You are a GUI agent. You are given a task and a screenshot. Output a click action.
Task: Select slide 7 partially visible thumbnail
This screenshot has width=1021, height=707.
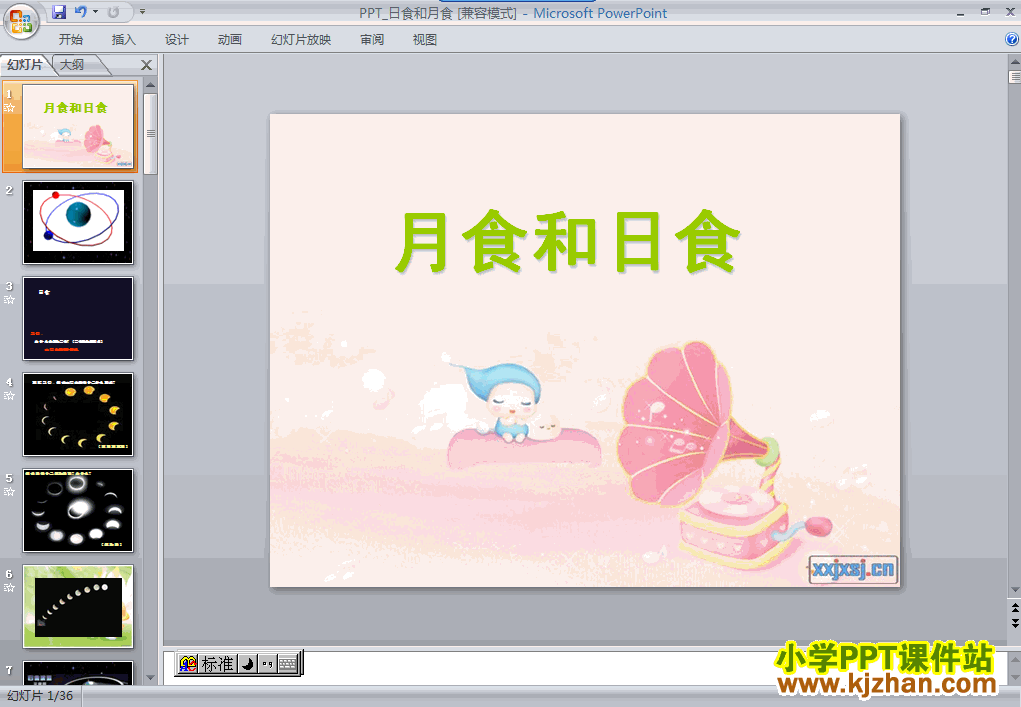pyautogui.click(x=78, y=672)
